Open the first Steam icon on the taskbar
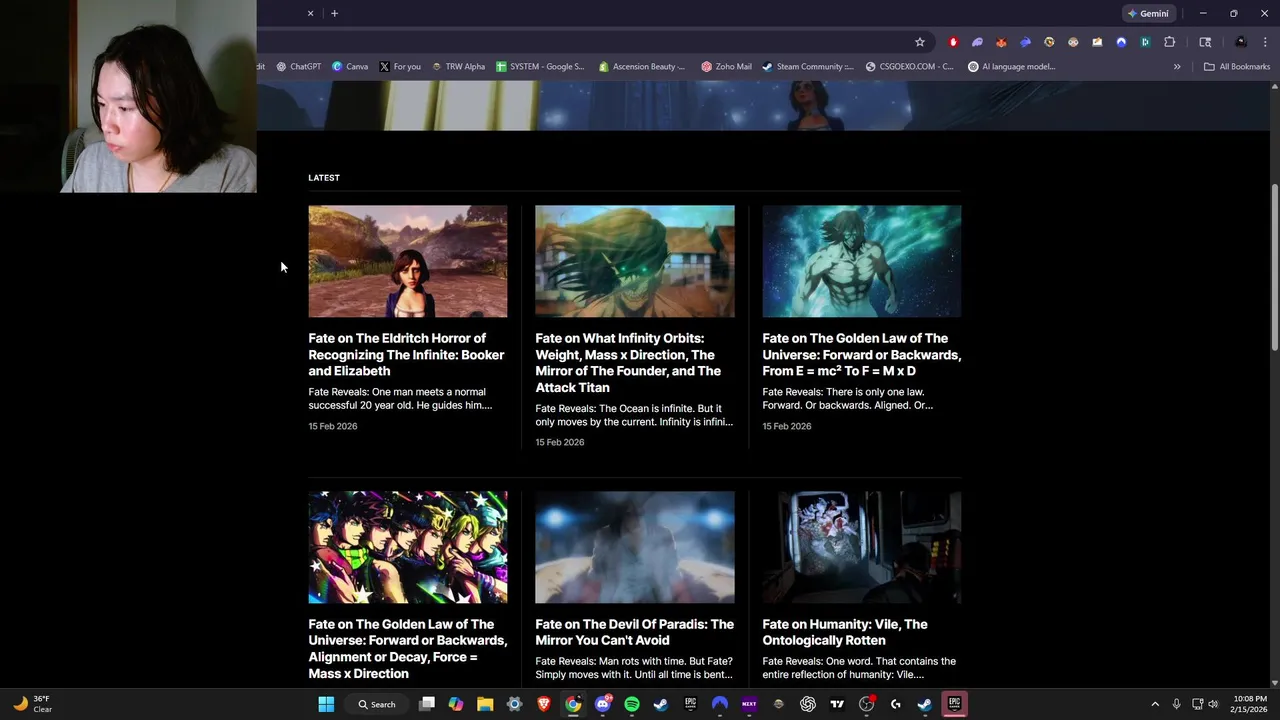This screenshot has width=1280, height=720. (x=660, y=704)
